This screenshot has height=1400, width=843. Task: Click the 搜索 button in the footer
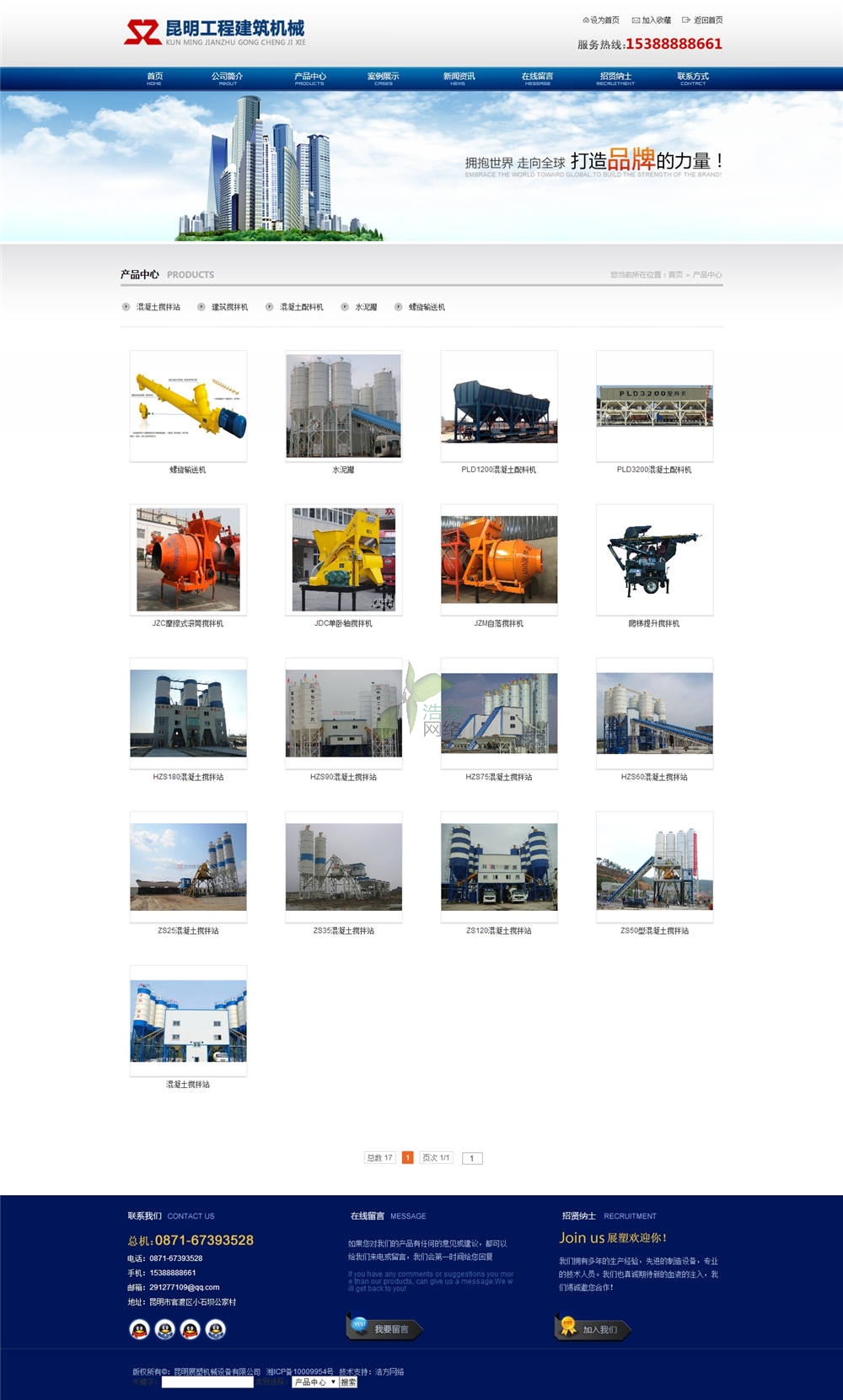348,1382
